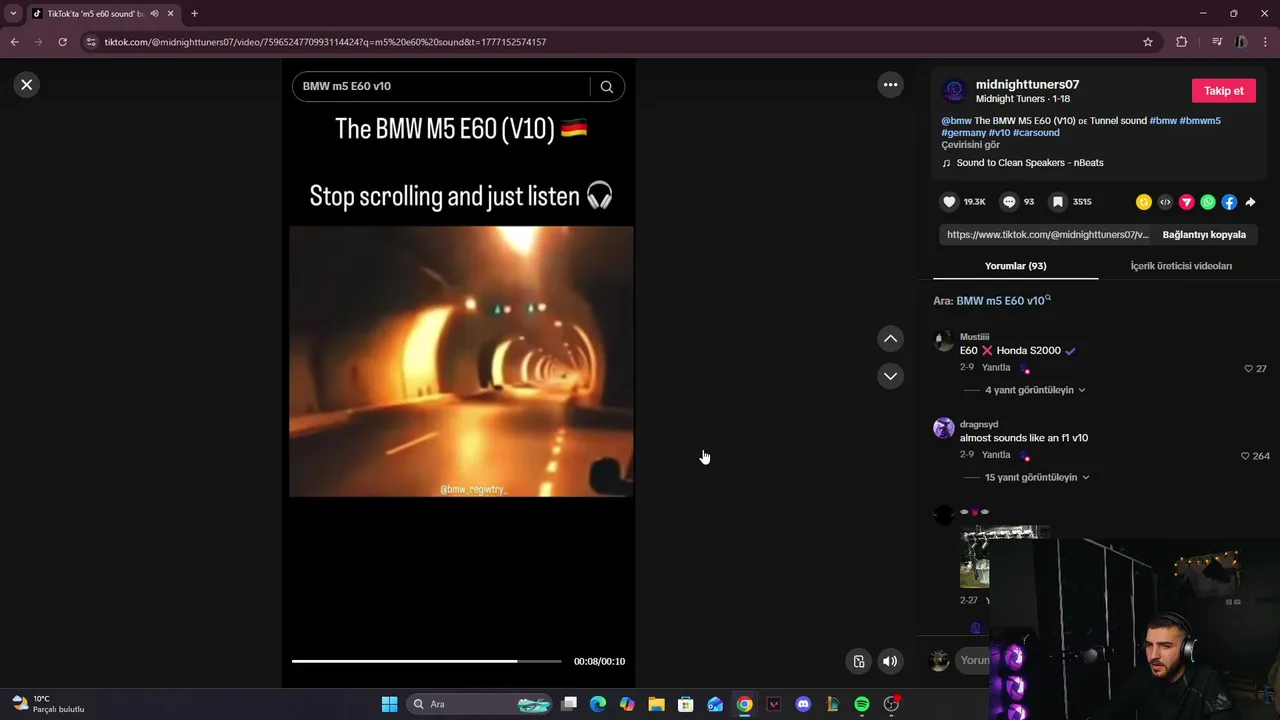Expand 4 replies under Mustiiii's comment

(x=1035, y=390)
